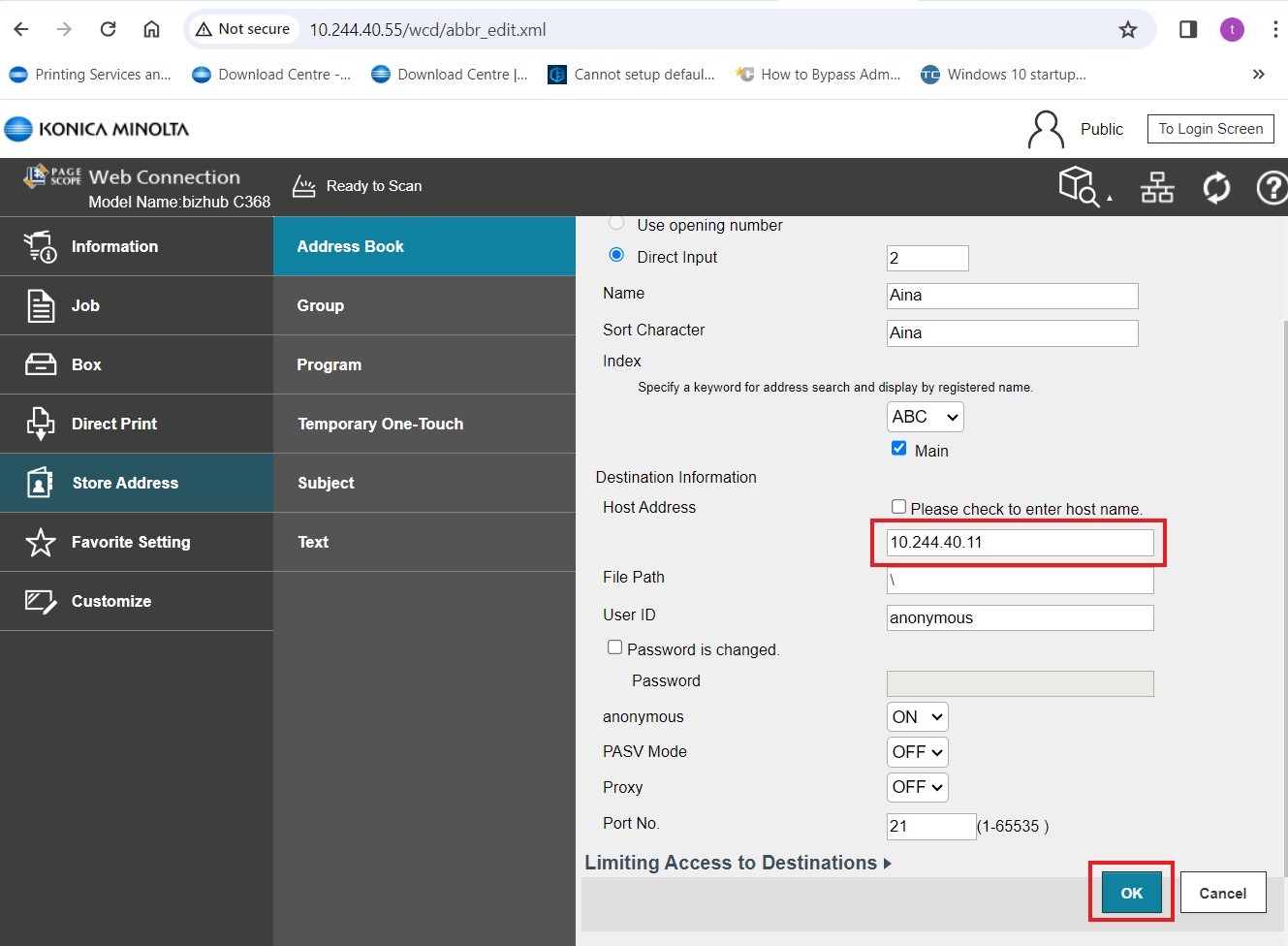Screen dimensions: 1288x946
Task: Enable the 'Password is changed' checkbox
Action: (614, 647)
